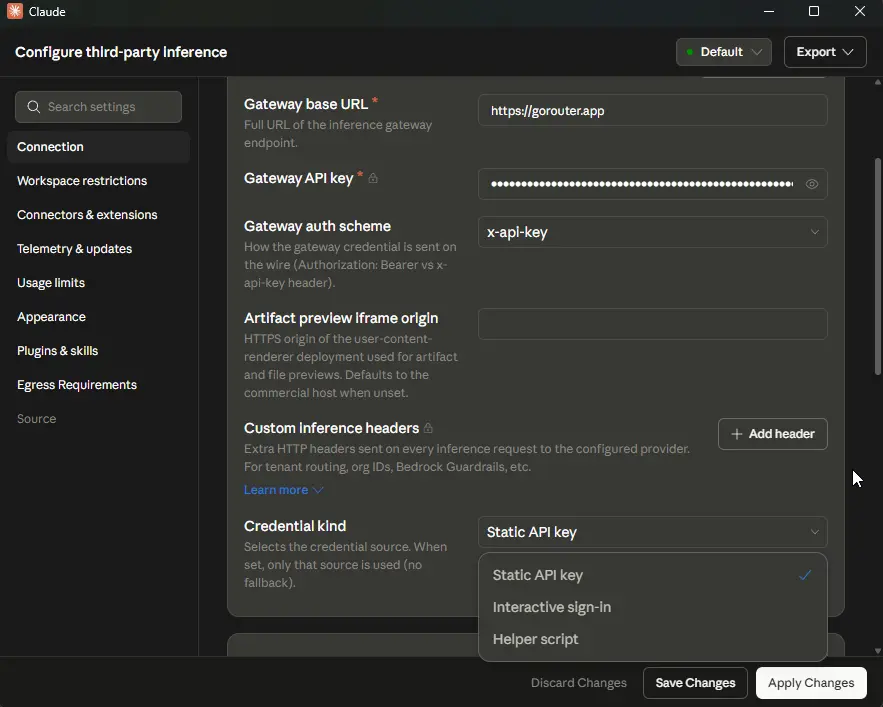Open Connection settings section
The height and width of the screenshot is (707, 883).
98,147
